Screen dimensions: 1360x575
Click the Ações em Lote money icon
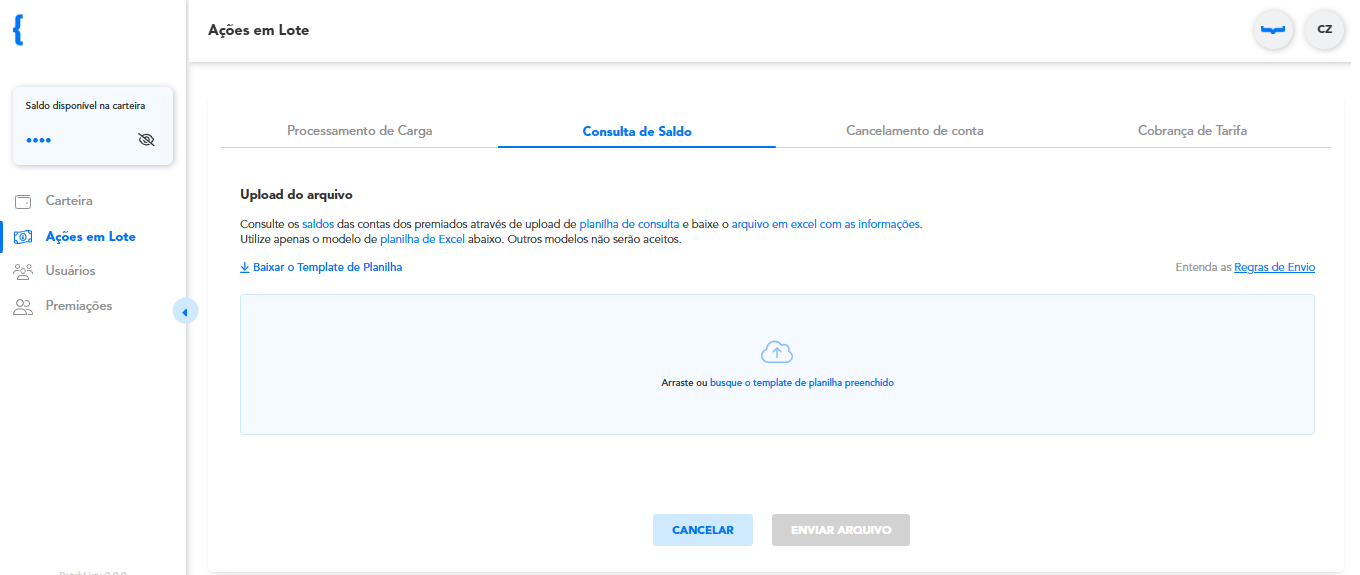pyautogui.click(x=23, y=237)
